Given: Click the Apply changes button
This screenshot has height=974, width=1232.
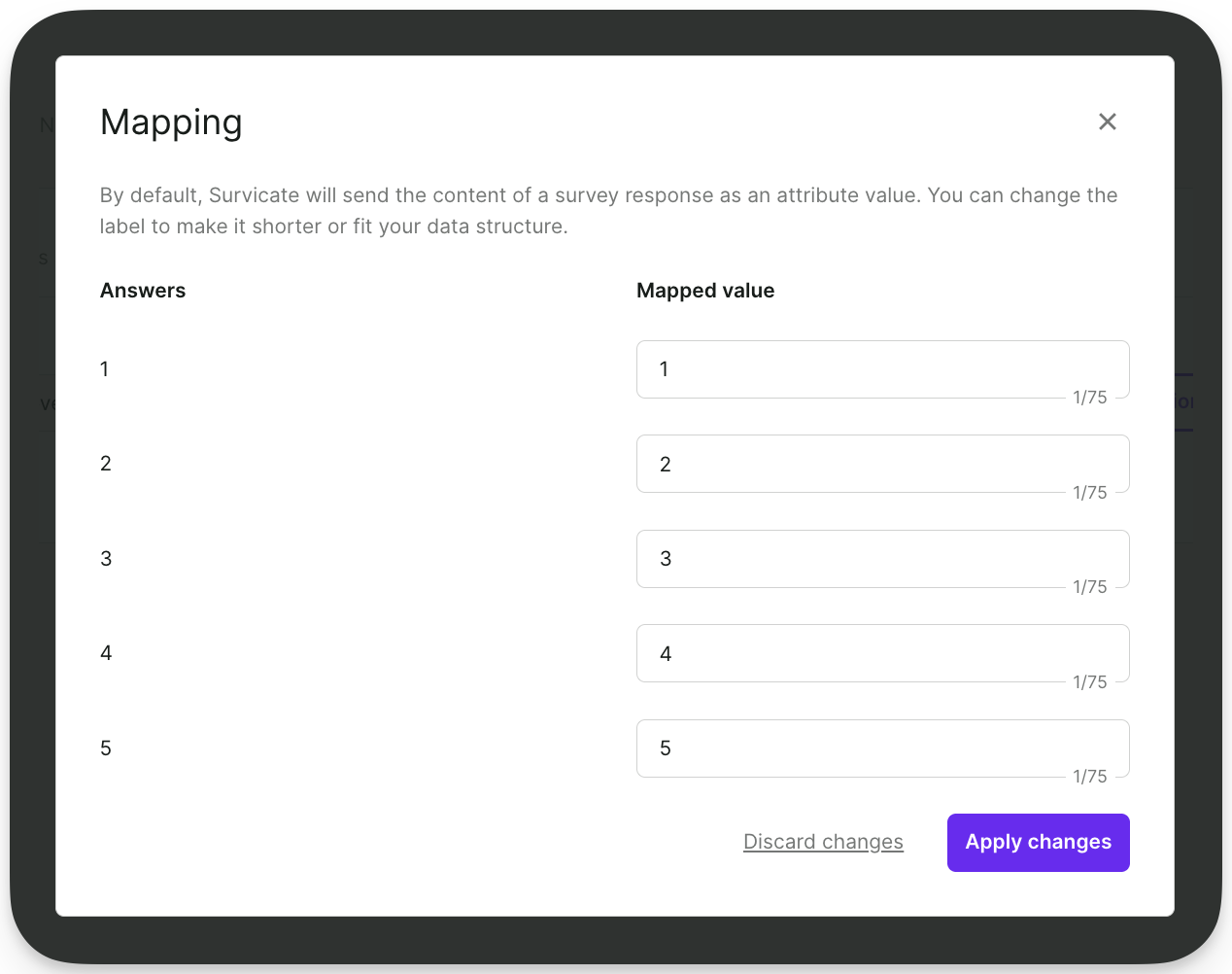Looking at the screenshot, I should (x=1038, y=842).
